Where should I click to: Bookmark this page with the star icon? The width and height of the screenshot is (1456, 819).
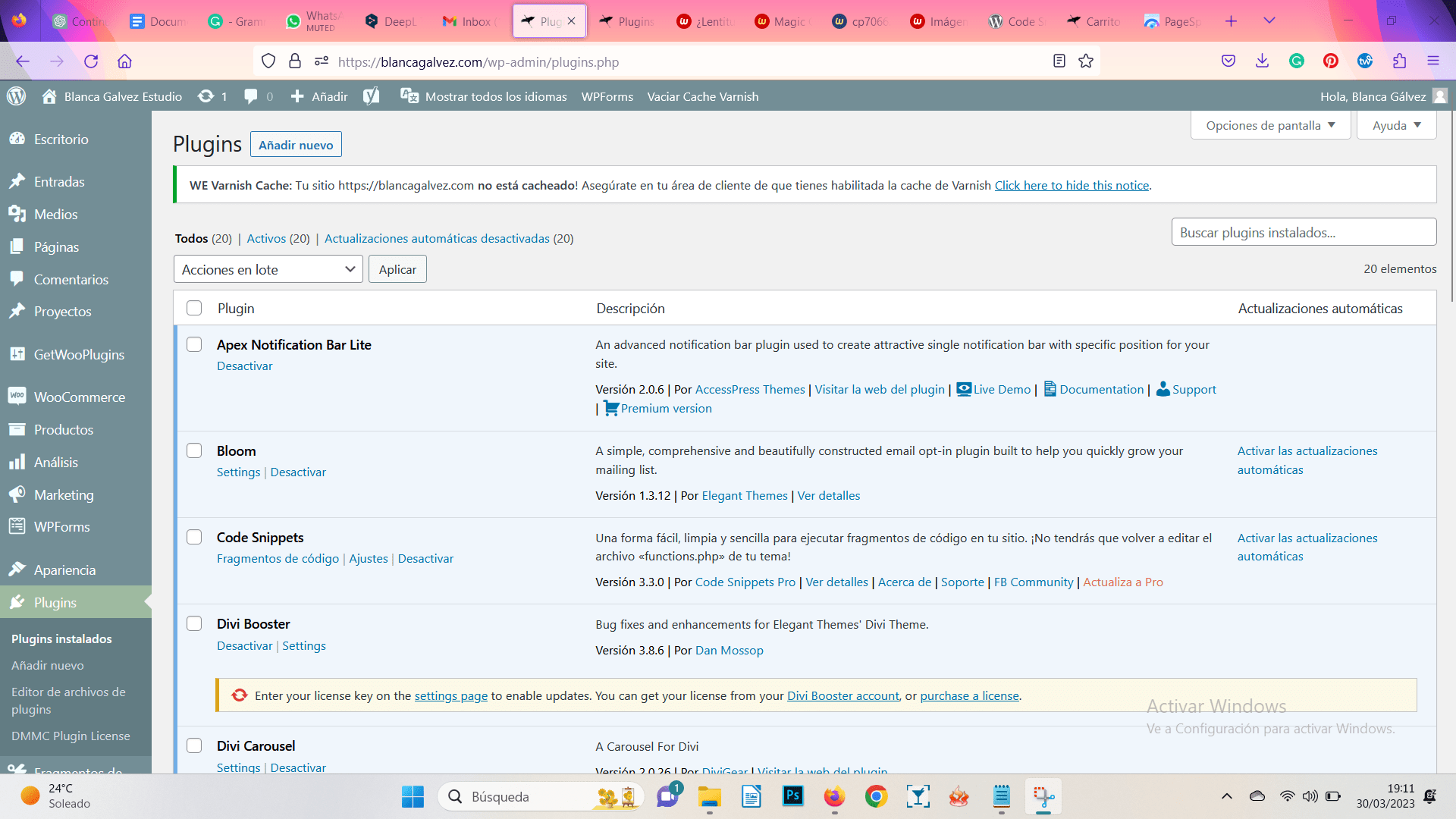(1086, 61)
